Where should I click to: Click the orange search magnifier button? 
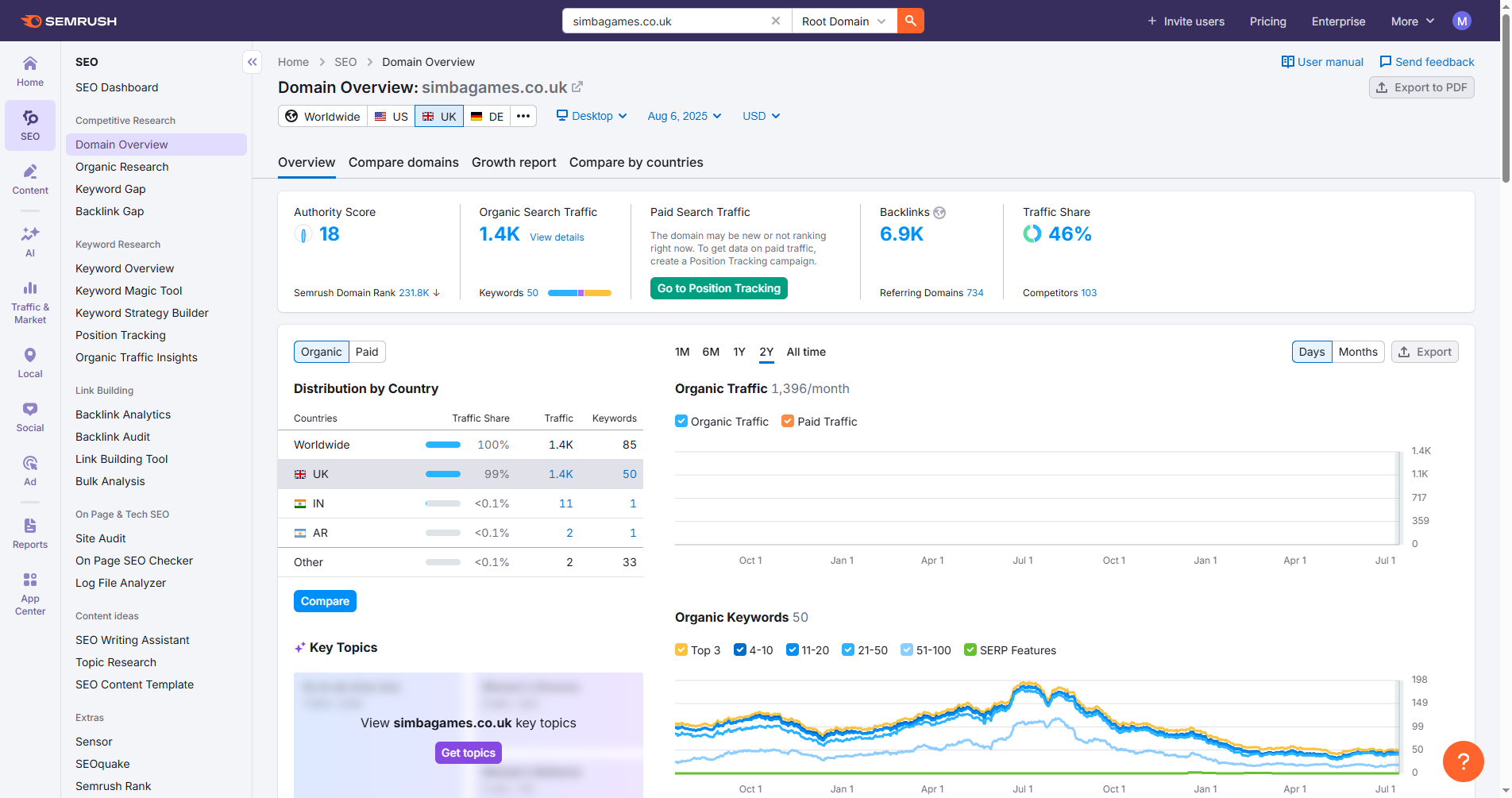pyautogui.click(x=910, y=21)
